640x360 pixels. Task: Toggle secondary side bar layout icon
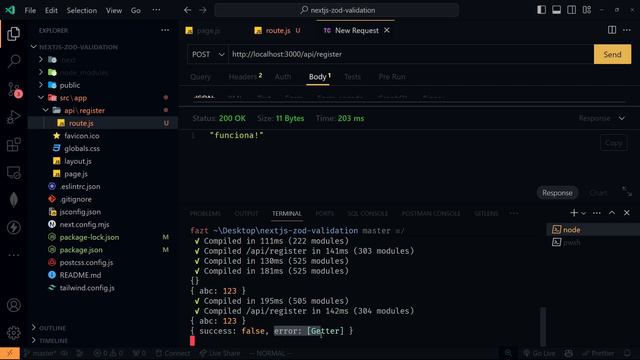click(571, 10)
